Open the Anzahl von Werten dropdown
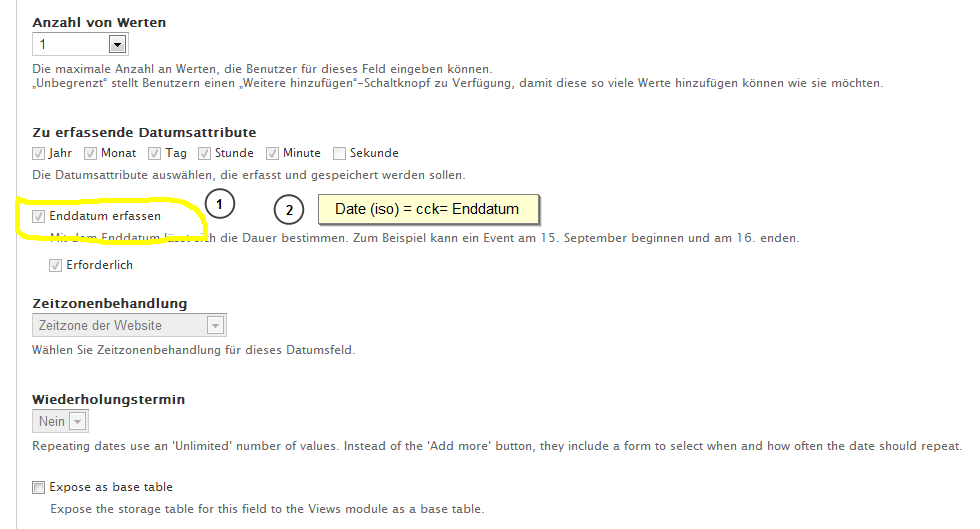980x529 pixels. point(80,44)
